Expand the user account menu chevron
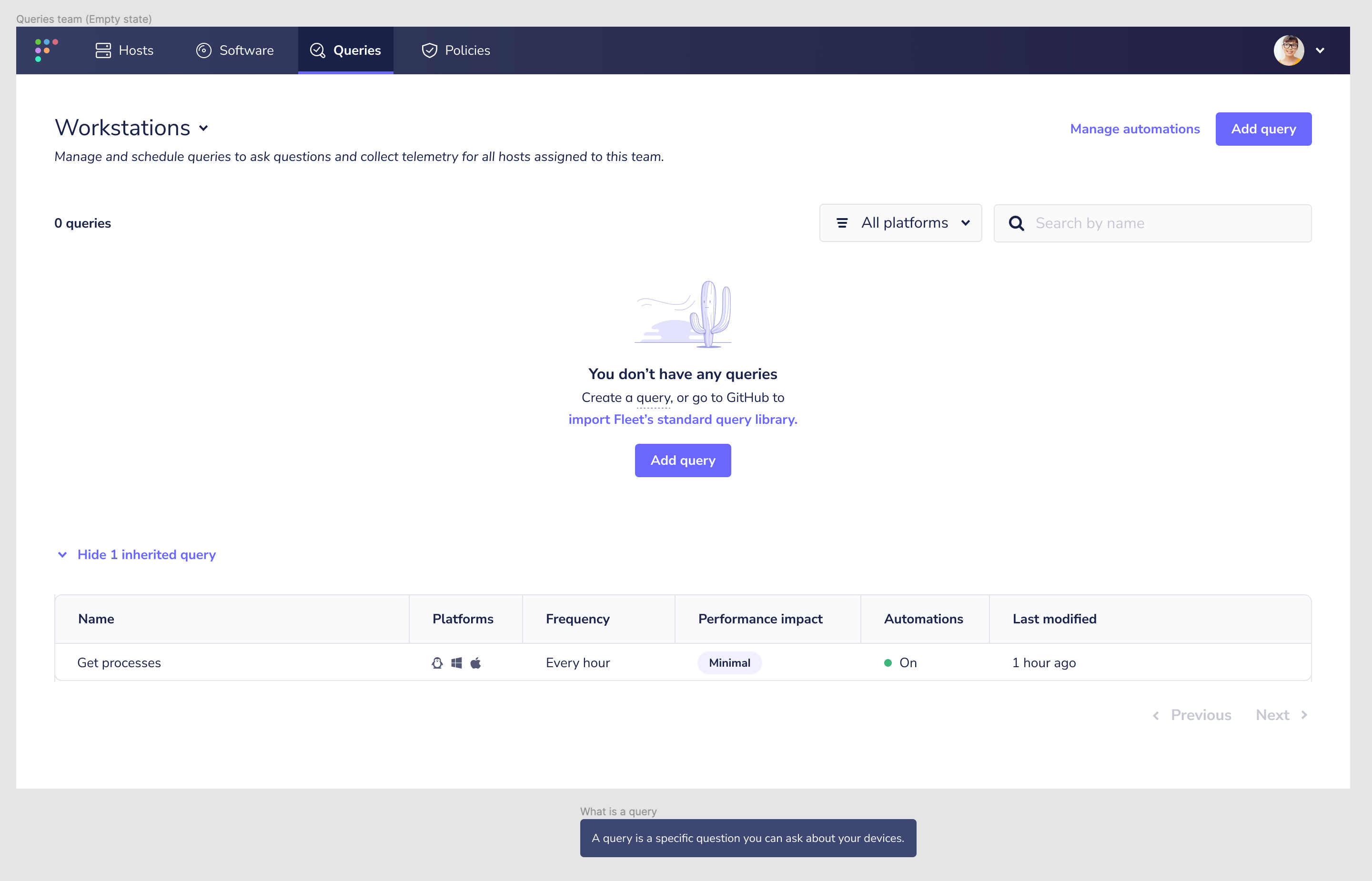This screenshot has width=1372, height=881. tap(1320, 50)
